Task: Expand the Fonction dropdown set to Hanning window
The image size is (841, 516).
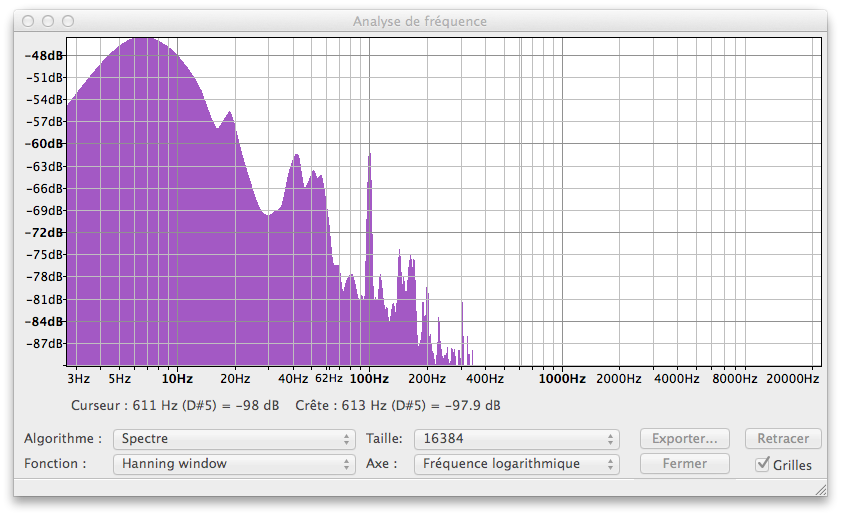Action: [x=234, y=464]
